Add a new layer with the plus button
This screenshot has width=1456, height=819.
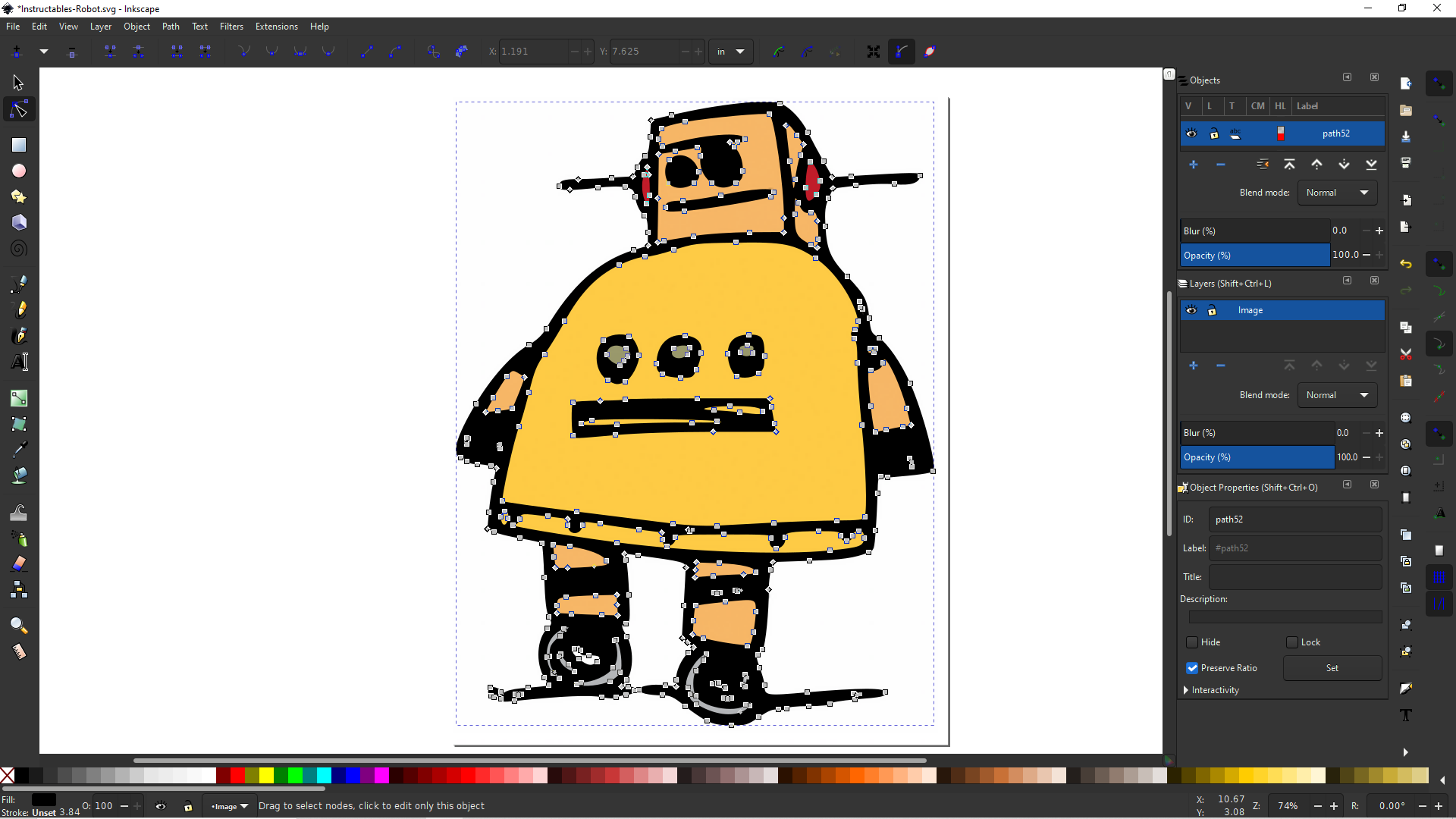point(1193,365)
